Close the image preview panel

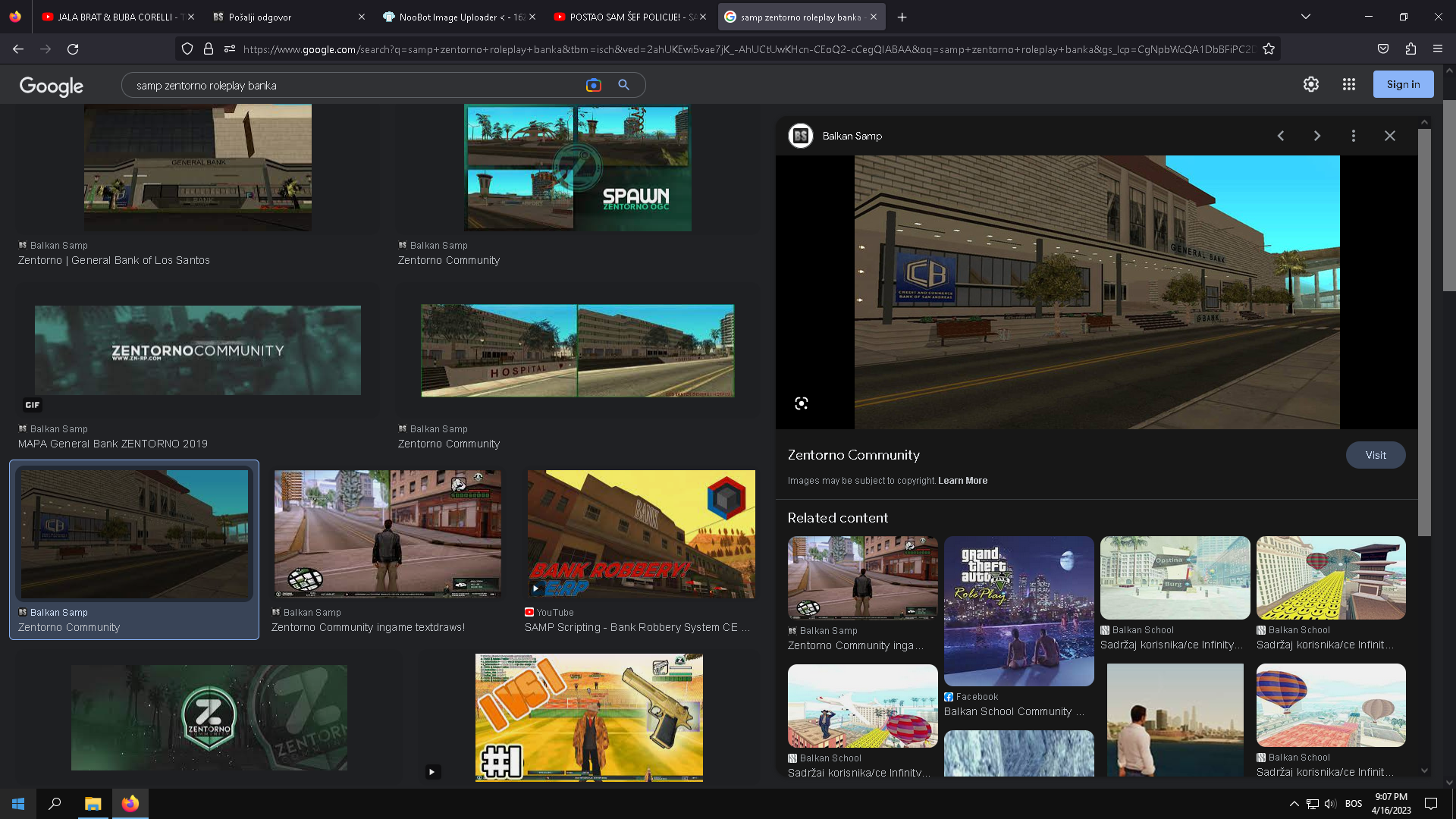coord(1390,136)
